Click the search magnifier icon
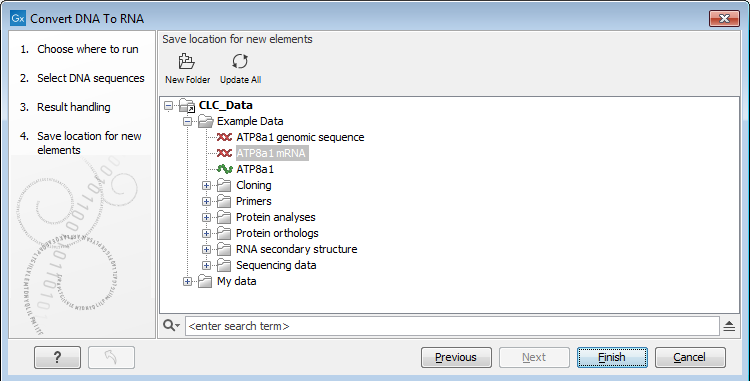 [171, 326]
